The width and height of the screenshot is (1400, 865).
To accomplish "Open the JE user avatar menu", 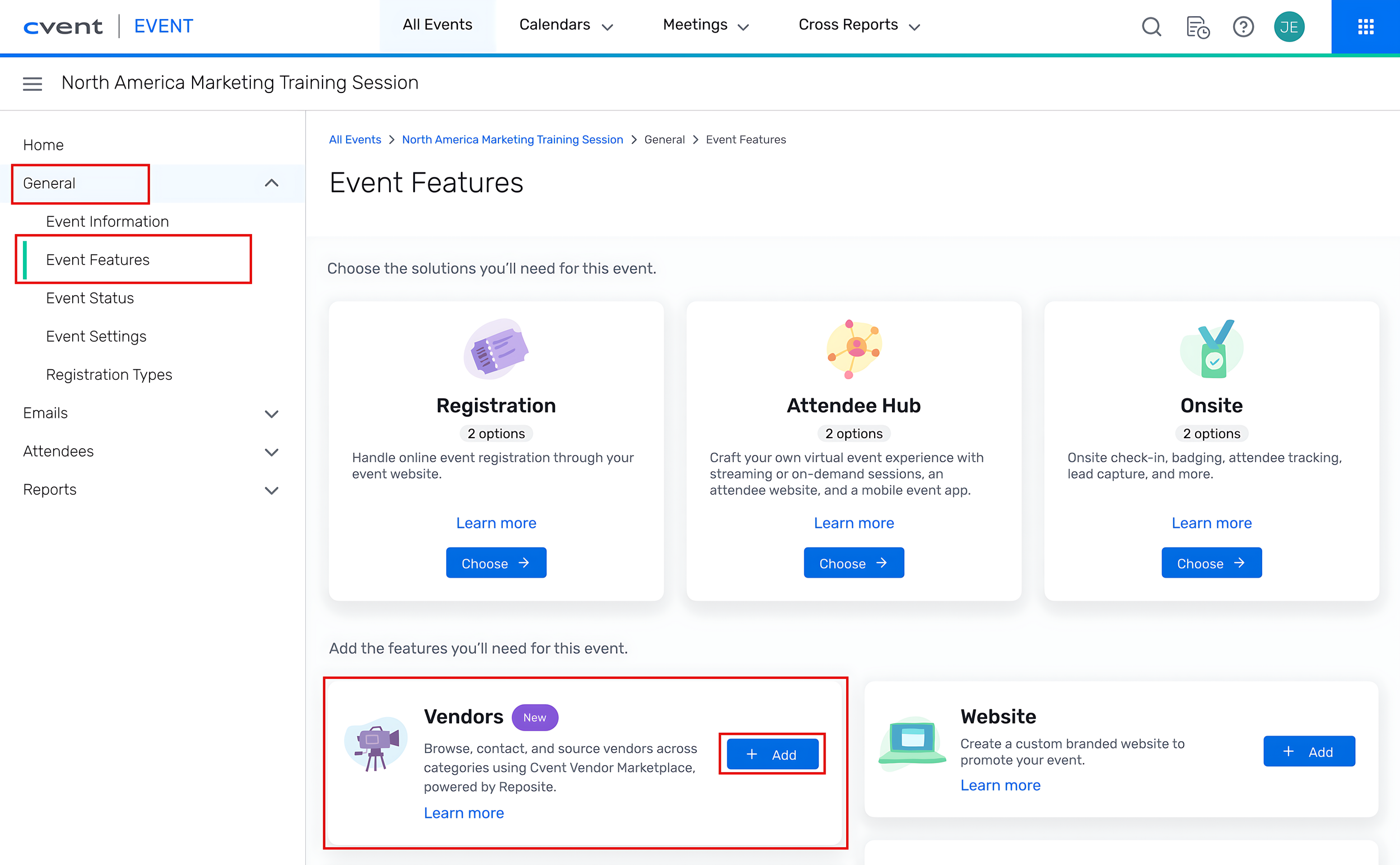I will [1289, 26].
